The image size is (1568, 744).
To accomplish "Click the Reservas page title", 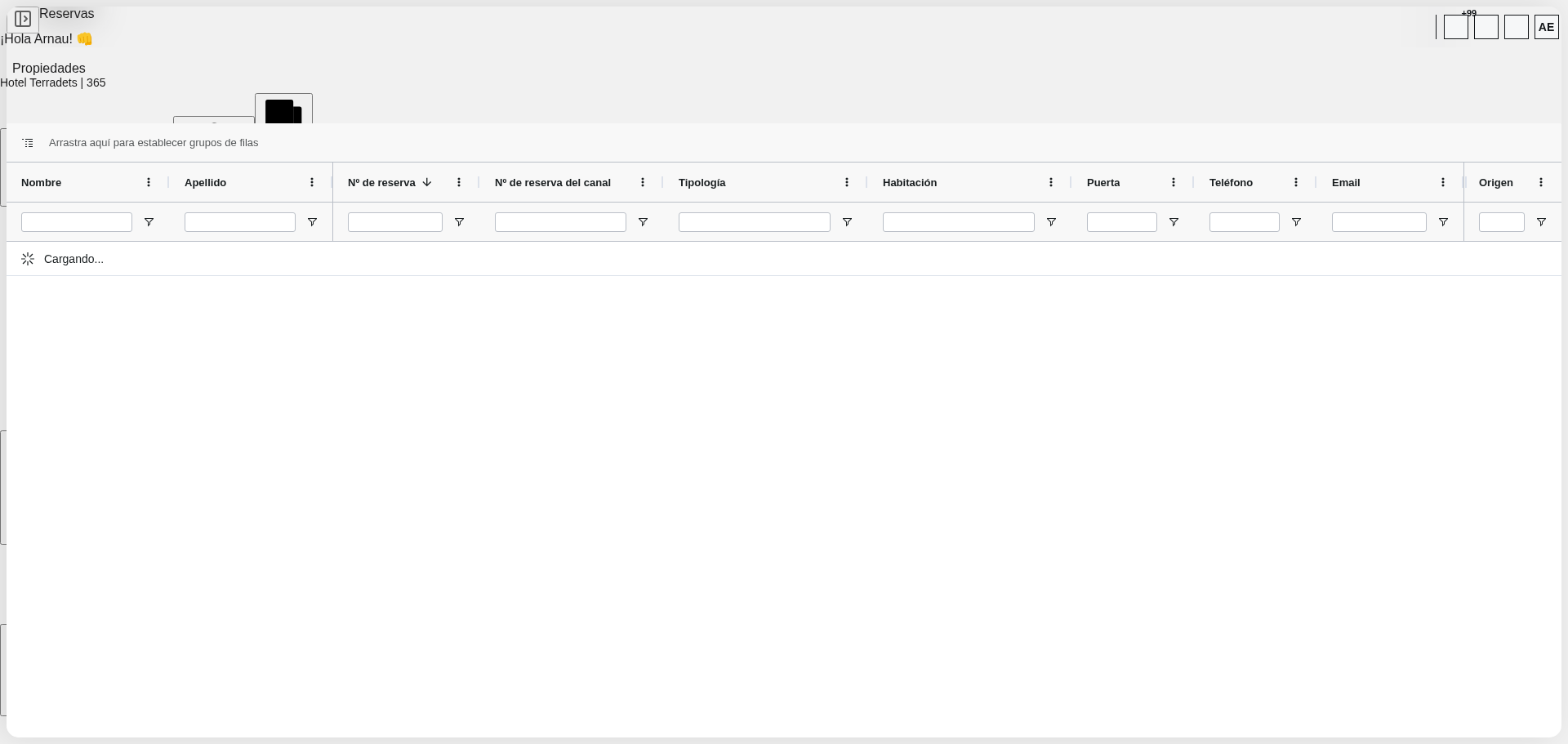I will [67, 14].
